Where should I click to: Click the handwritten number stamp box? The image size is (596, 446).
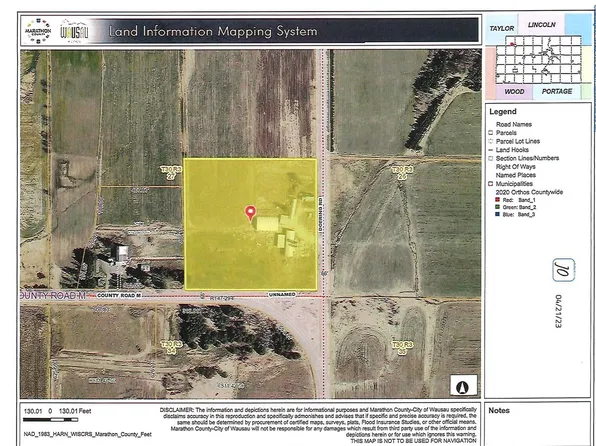point(563,270)
